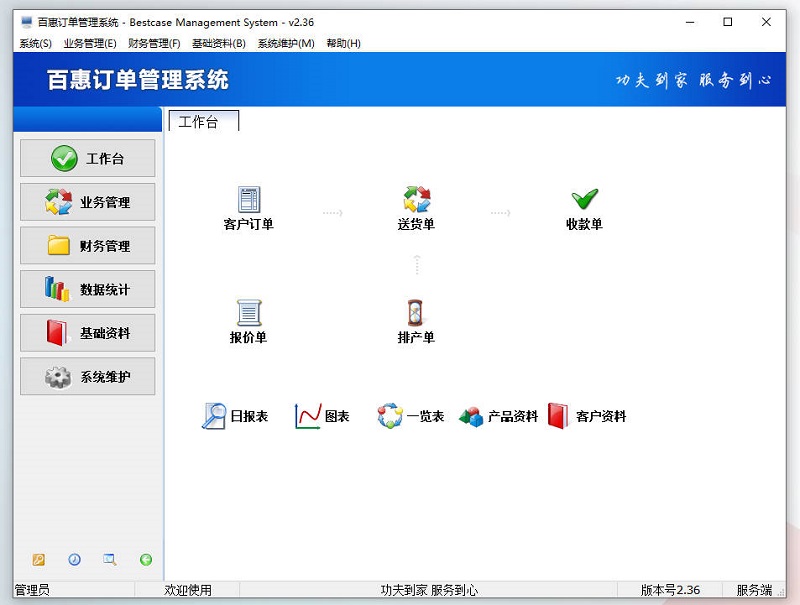
Task: Open the 客户订单 customer order icon
Action: click(x=248, y=200)
